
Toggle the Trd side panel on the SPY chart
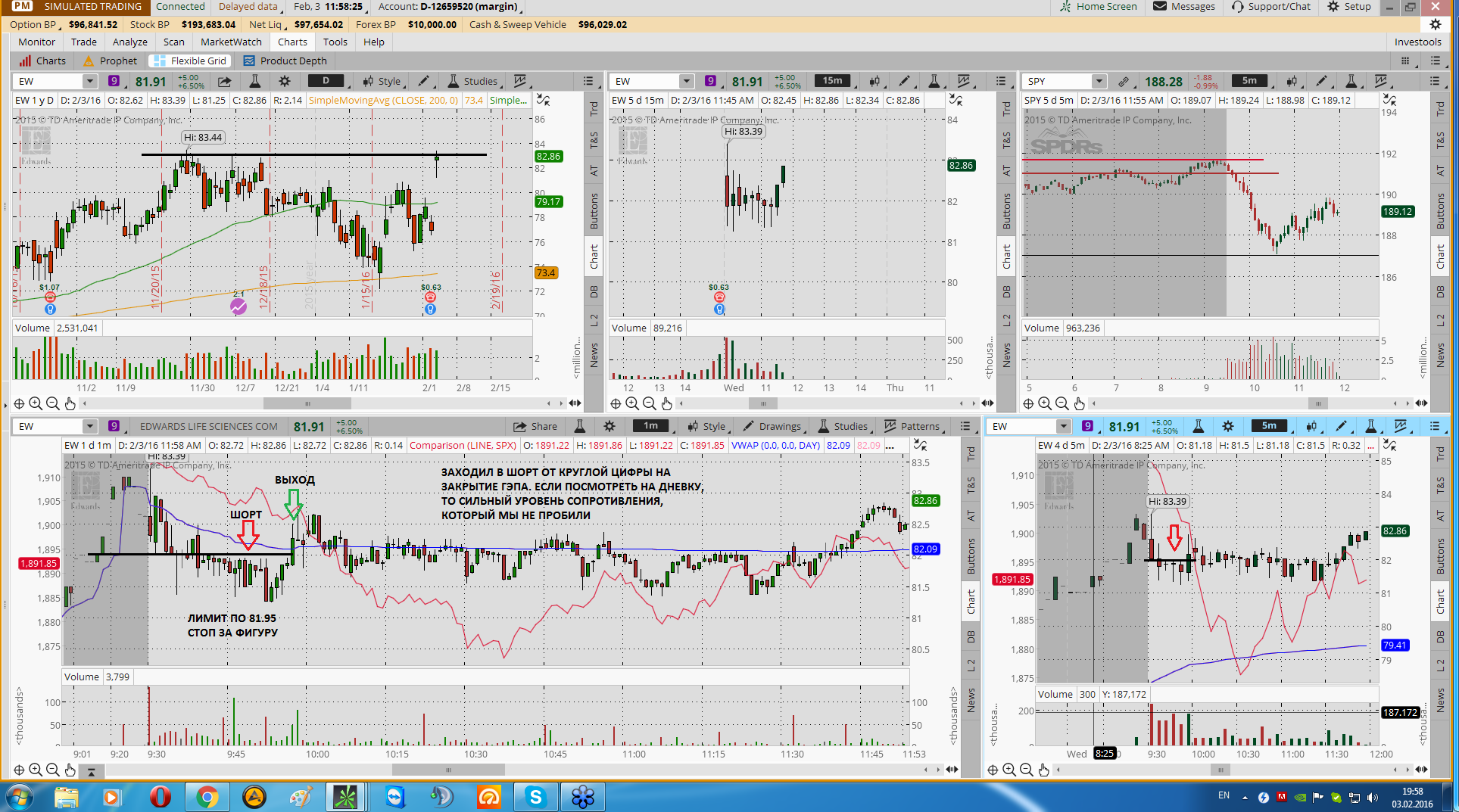1440,108
